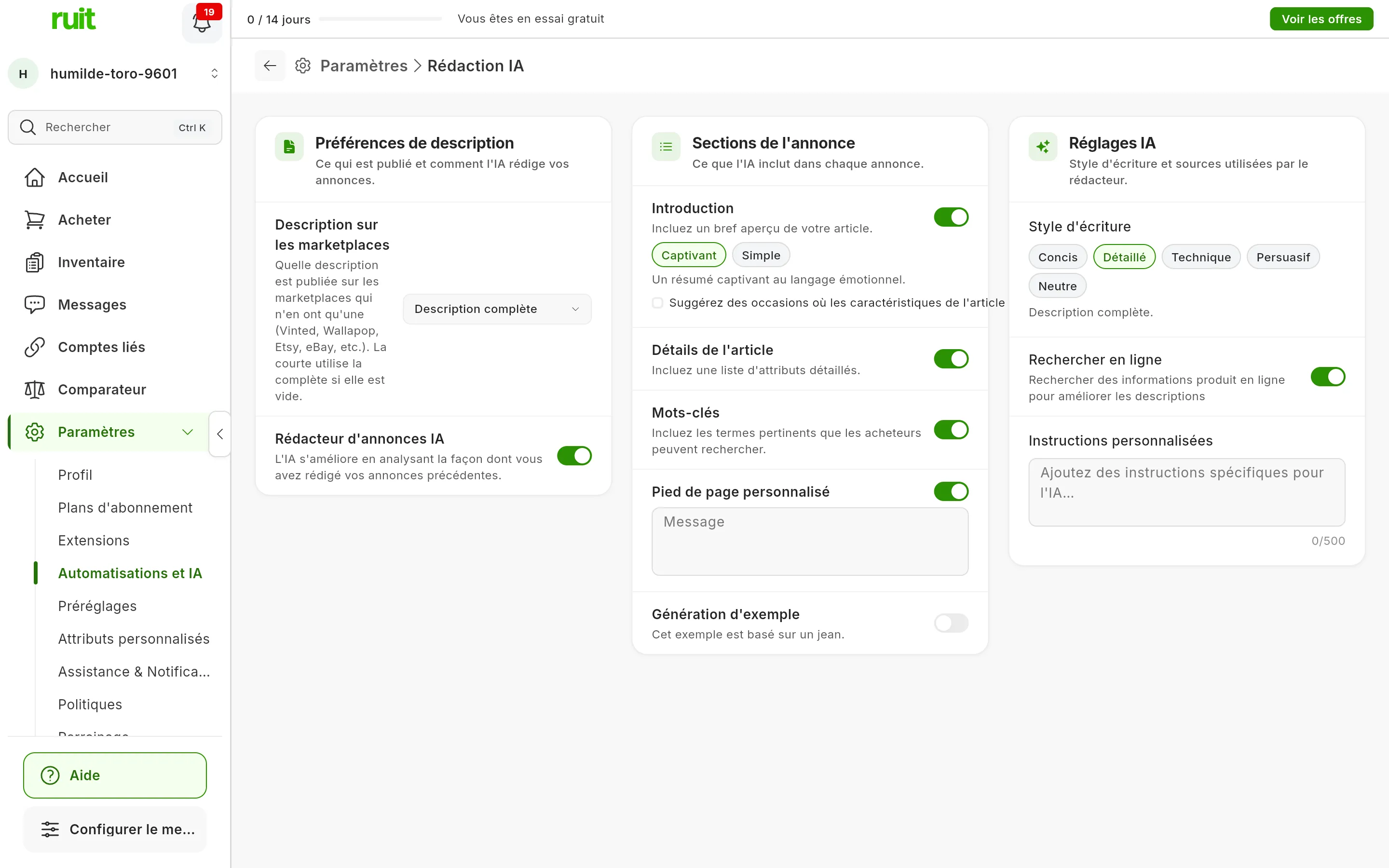Toggle the Détails de l'article switch
Image resolution: width=1389 pixels, height=868 pixels.
951,359
